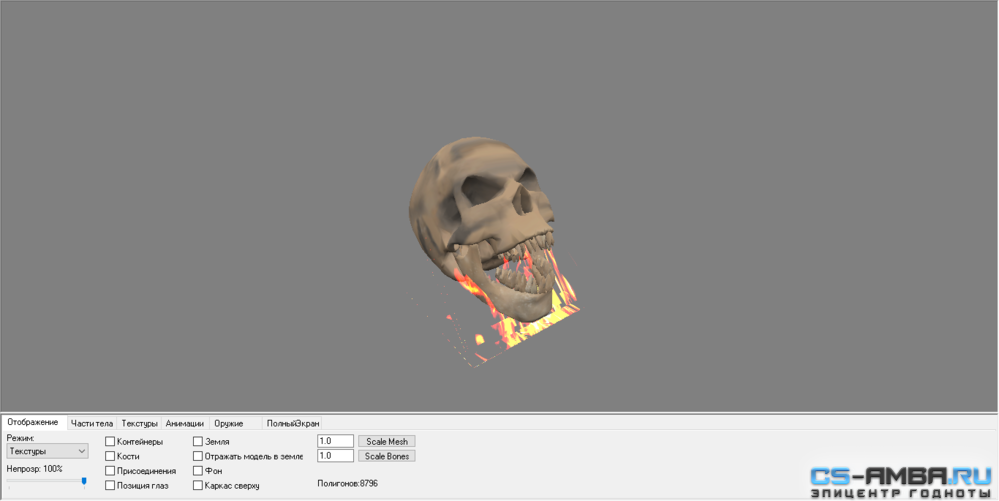Click the skull model in viewport
The image size is (999, 501).
482,217
